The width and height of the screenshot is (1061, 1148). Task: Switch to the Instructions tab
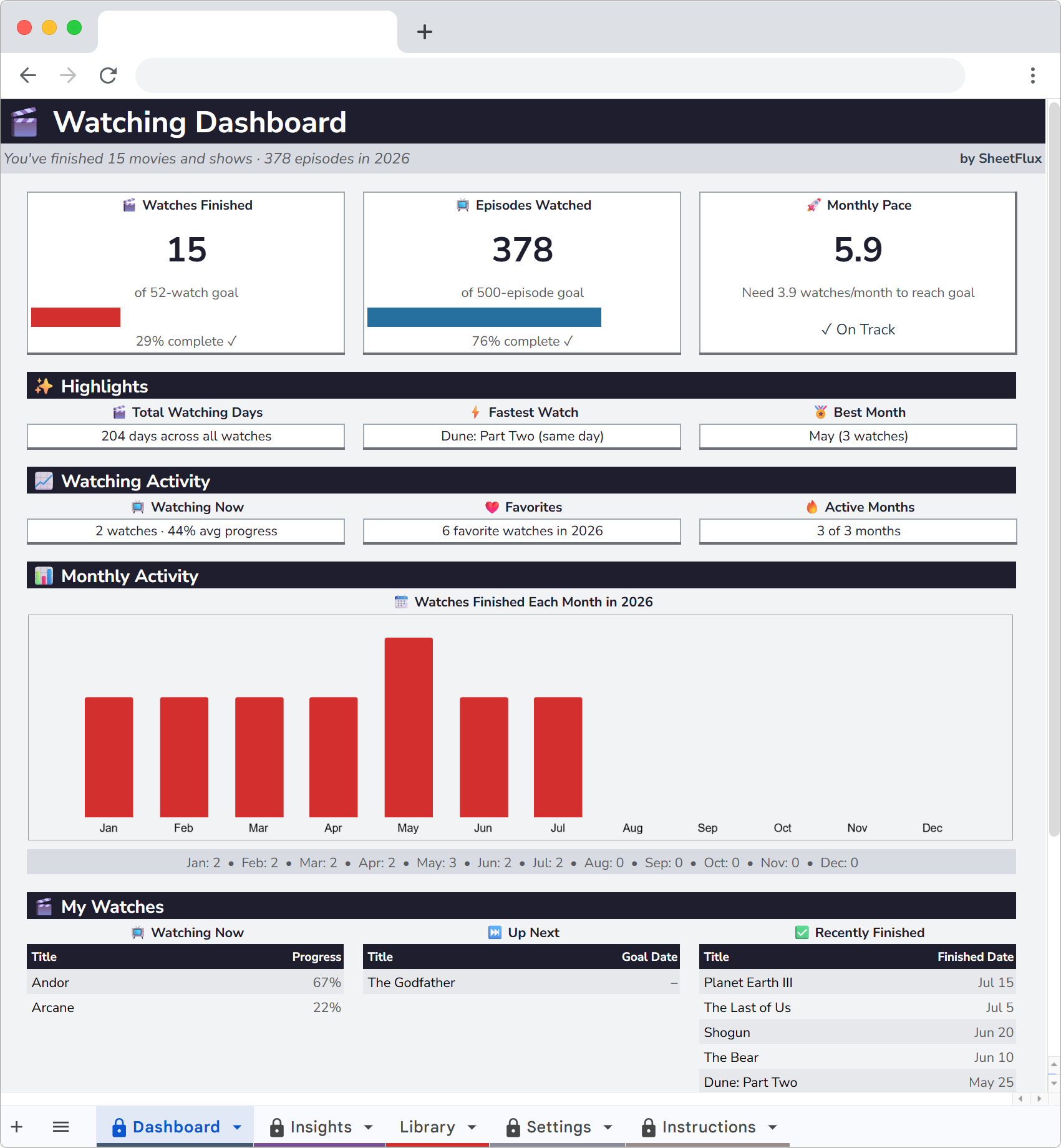(x=709, y=1127)
